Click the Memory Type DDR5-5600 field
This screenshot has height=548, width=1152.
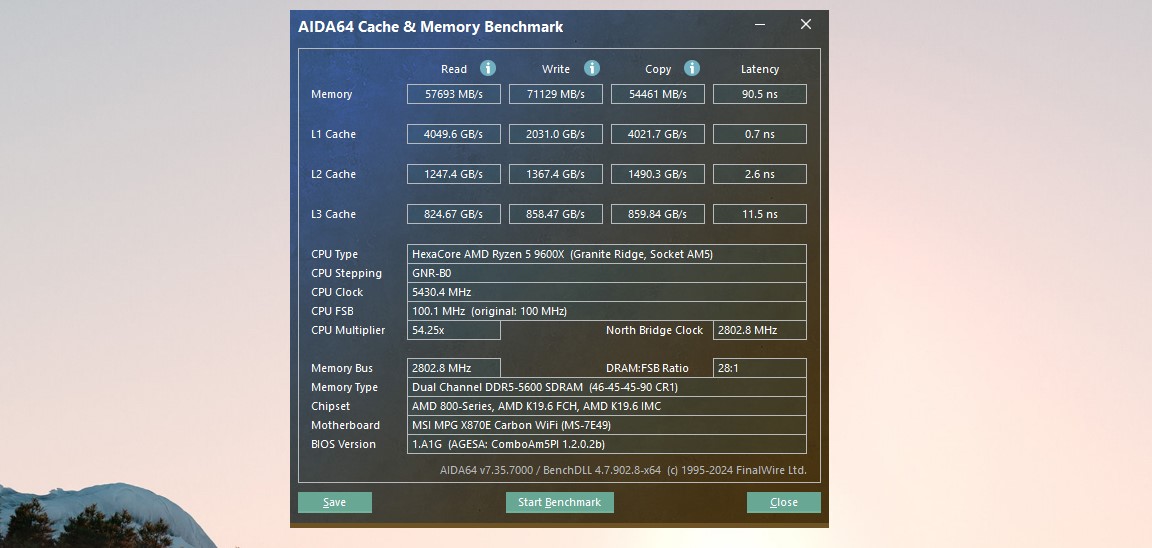(x=606, y=387)
